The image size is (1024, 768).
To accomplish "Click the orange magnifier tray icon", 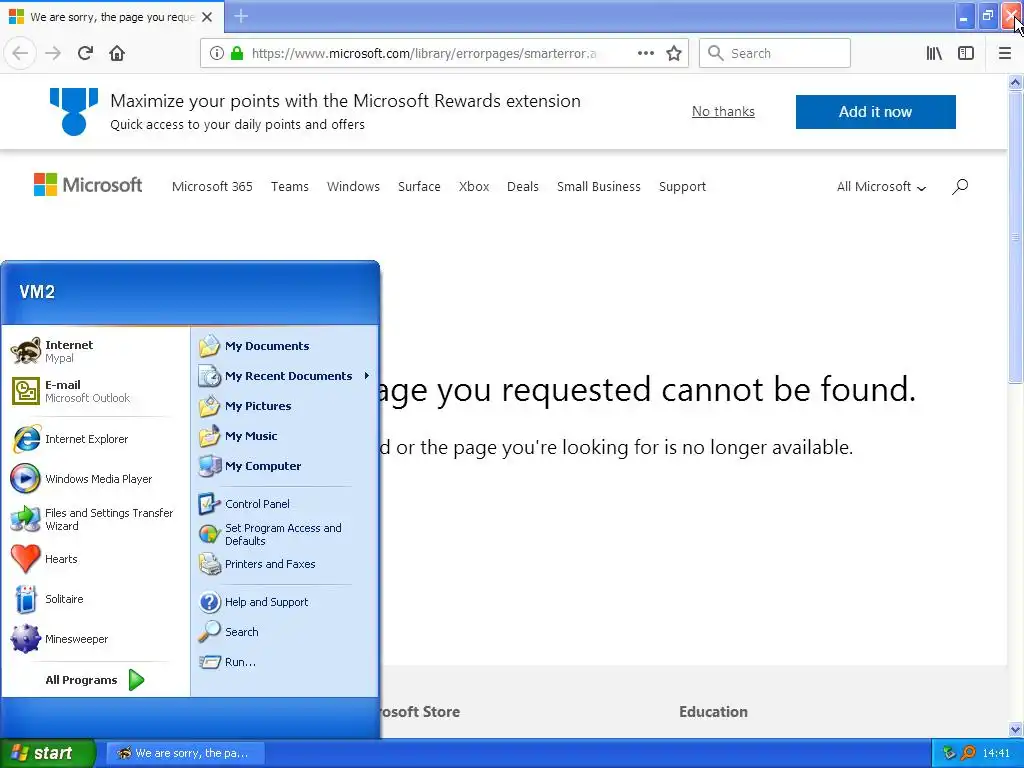I will click(x=969, y=753).
